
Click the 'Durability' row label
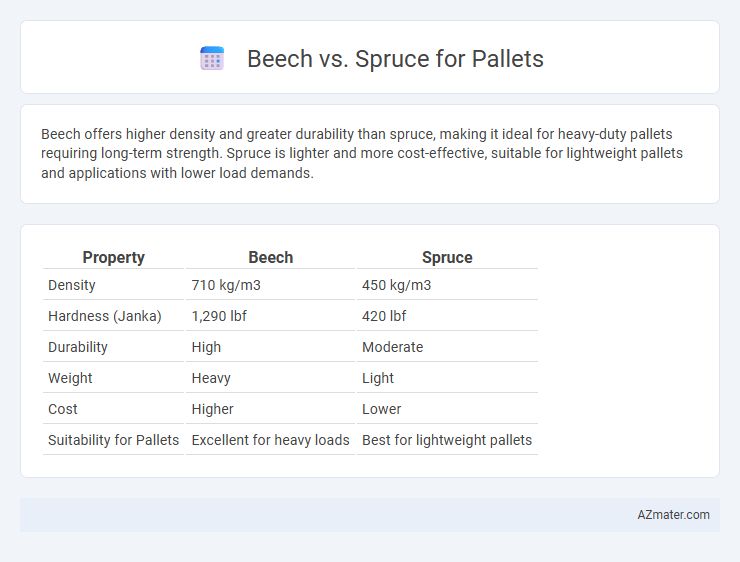pyautogui.click(x=78, y=347)
